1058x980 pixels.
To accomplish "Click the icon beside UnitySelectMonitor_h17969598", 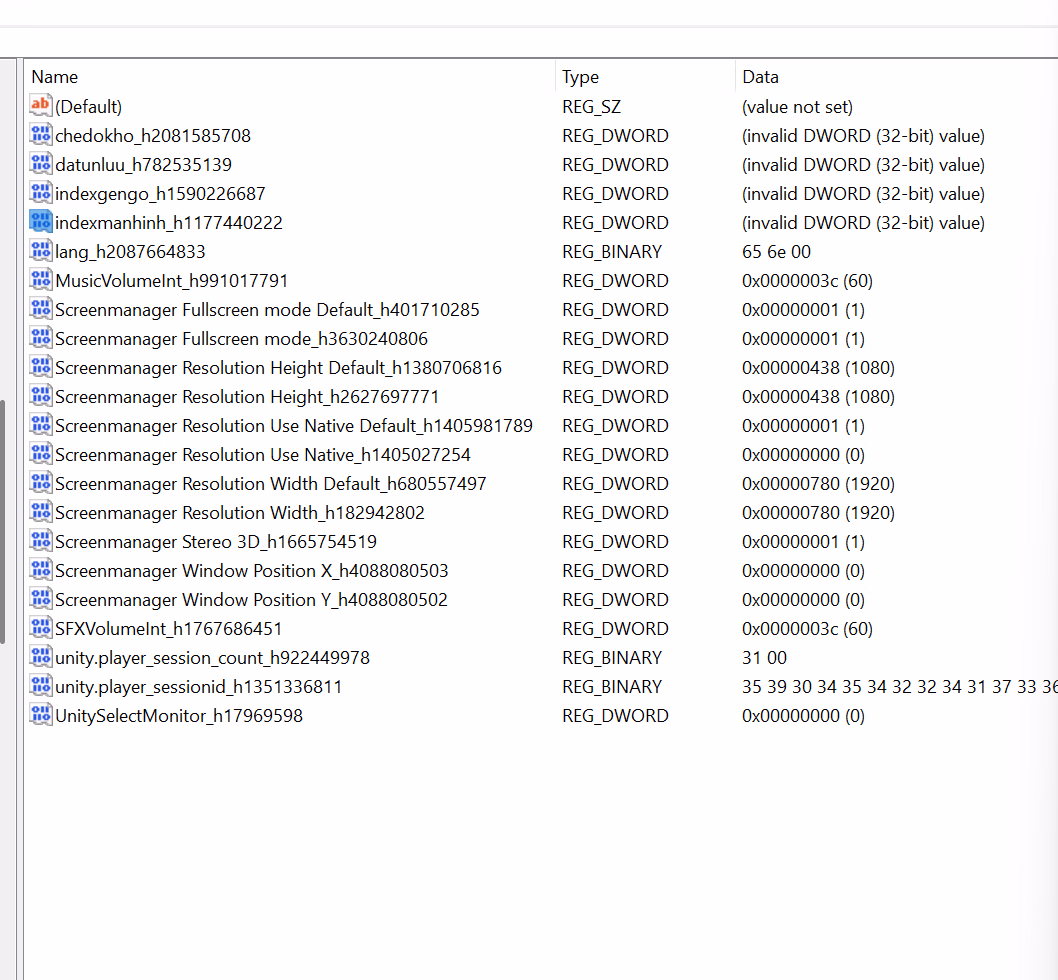I will (41, 715).
